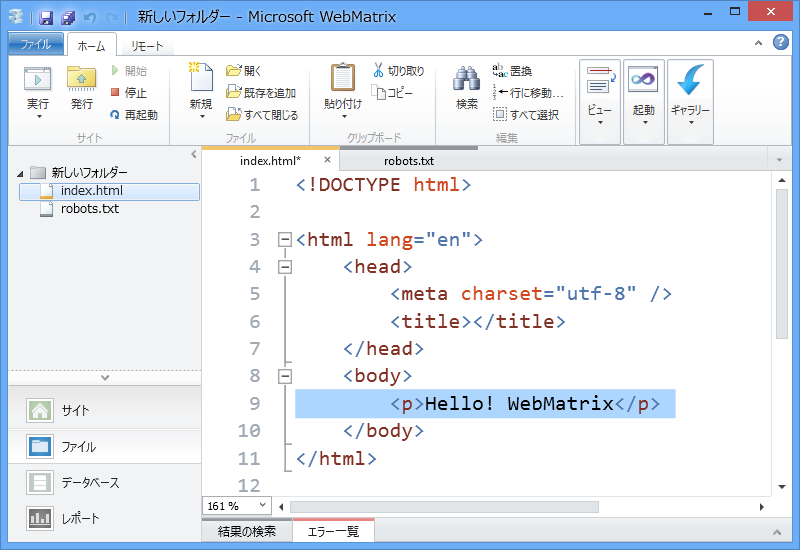Viewport: 800px width, 550px height.
Task: Open the 161 % zoom dropdown
Action: pos(262,505)
